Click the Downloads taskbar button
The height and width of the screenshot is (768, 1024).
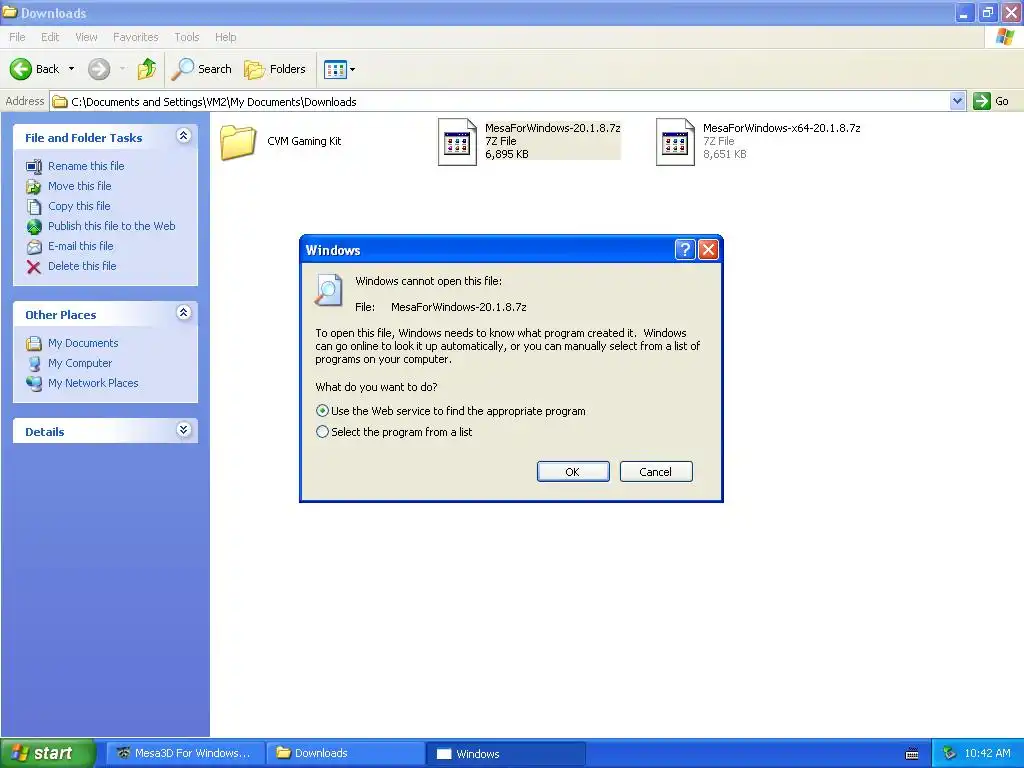tap(345, 753)
